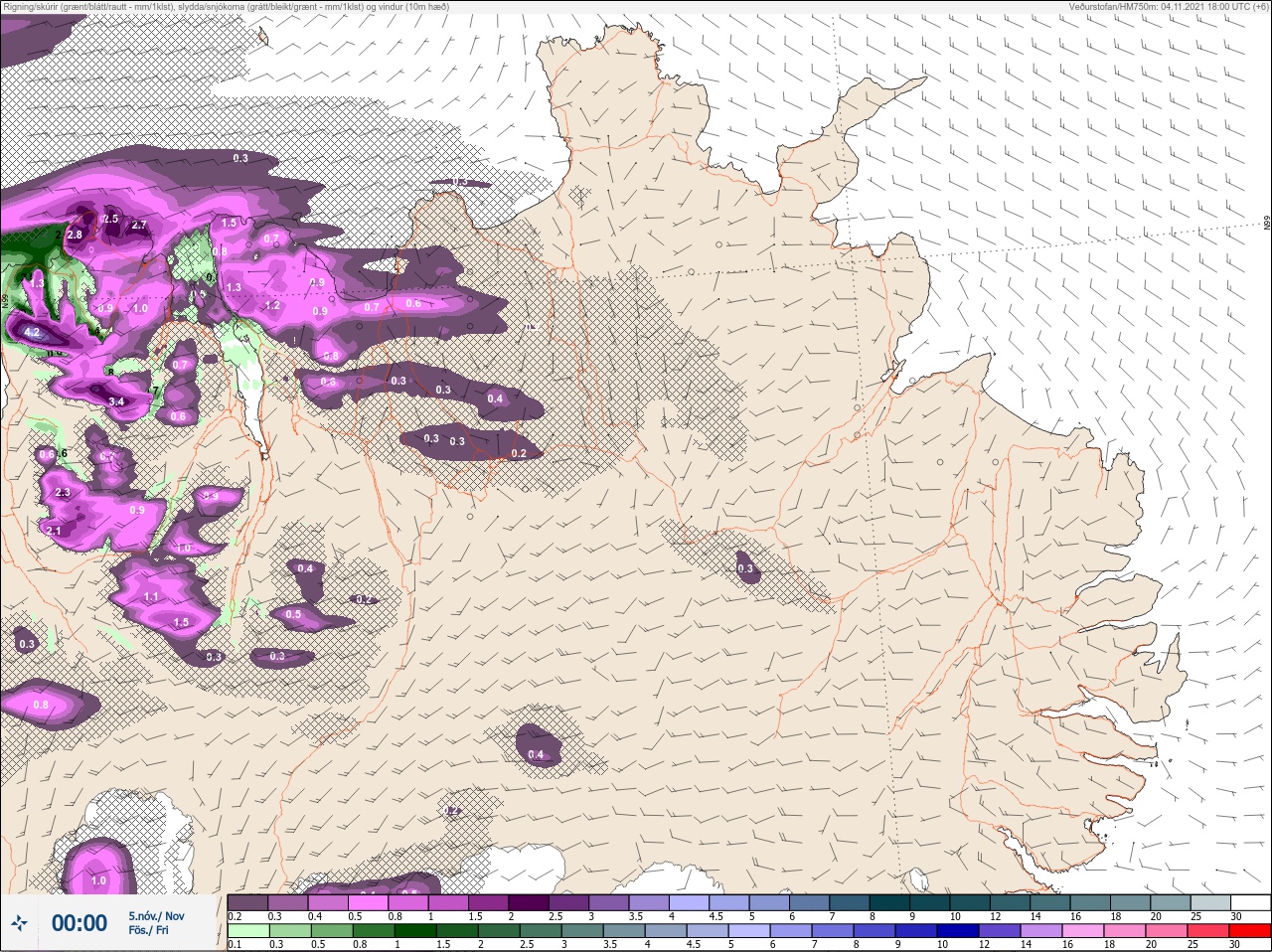Select the darkest purple swatch labeled 2 in upper legend
This screenshot has height=952, width=1272.
pyautogui.click(x=529, y=902)
